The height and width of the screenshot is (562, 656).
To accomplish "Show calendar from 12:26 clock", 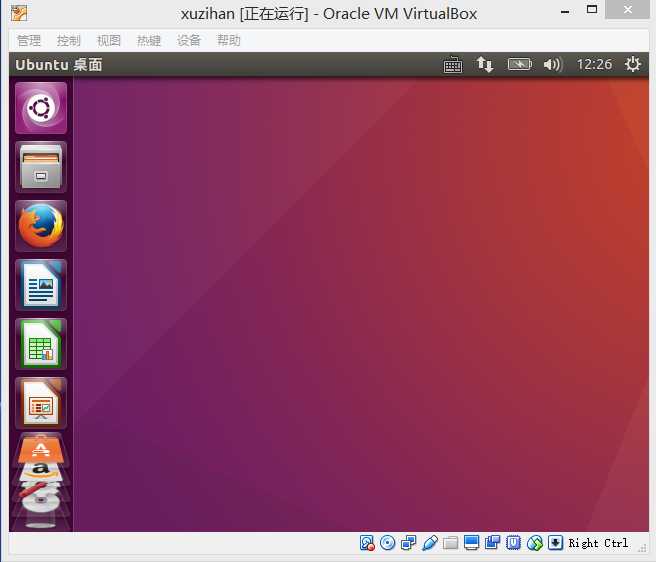I will click(x=594, y=64).
